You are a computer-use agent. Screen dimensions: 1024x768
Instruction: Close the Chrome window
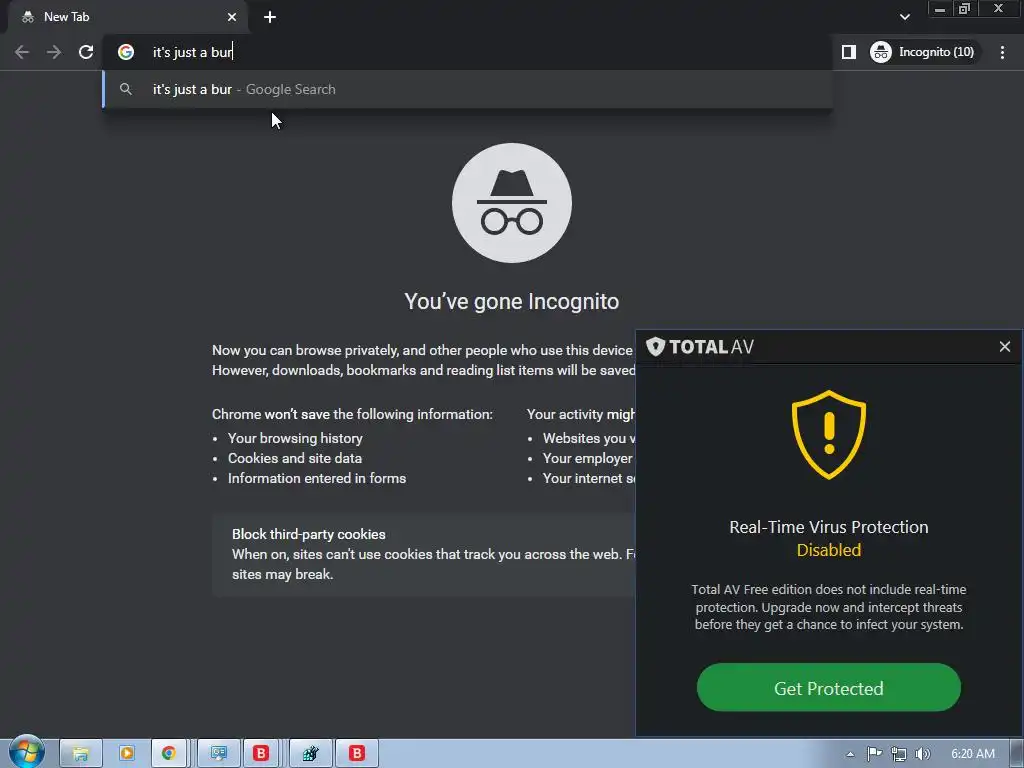coord(999,9)
